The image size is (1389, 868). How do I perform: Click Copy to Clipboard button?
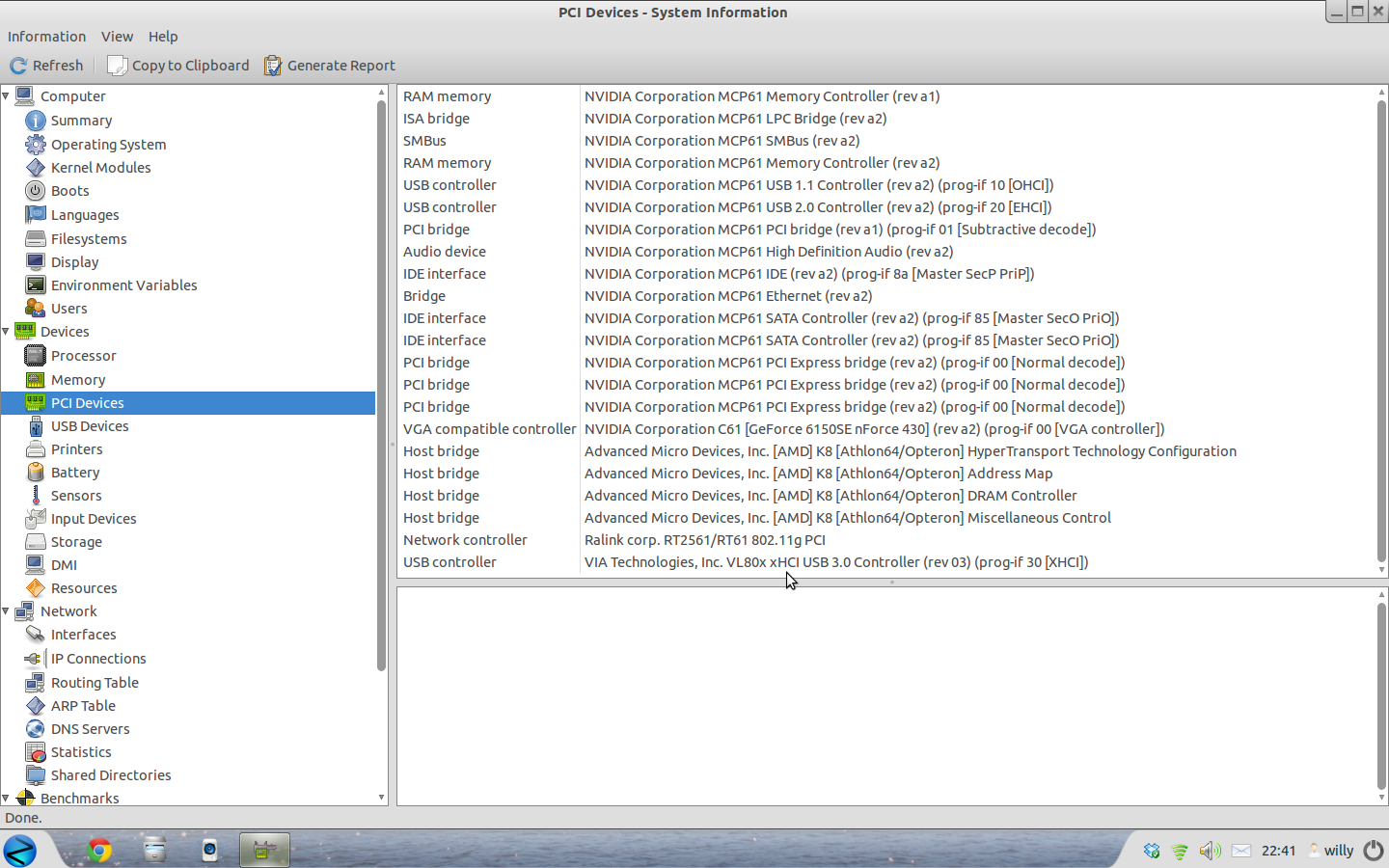(x=178, y=66)
